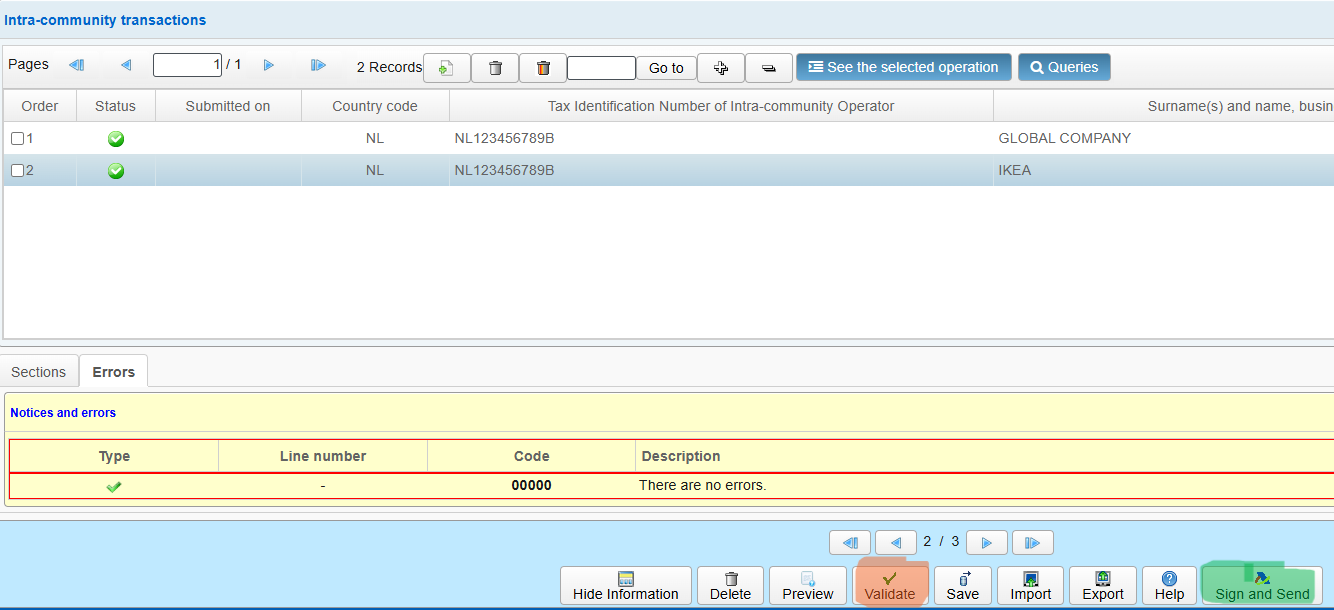
Task: Open Help from the bottom toolbar
Action: coord(1169,585)
